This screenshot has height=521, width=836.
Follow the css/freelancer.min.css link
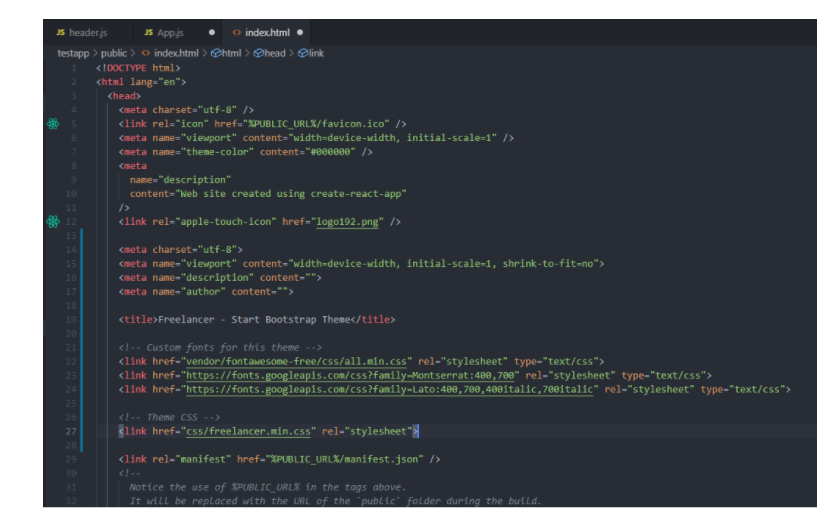pos(248,431)
